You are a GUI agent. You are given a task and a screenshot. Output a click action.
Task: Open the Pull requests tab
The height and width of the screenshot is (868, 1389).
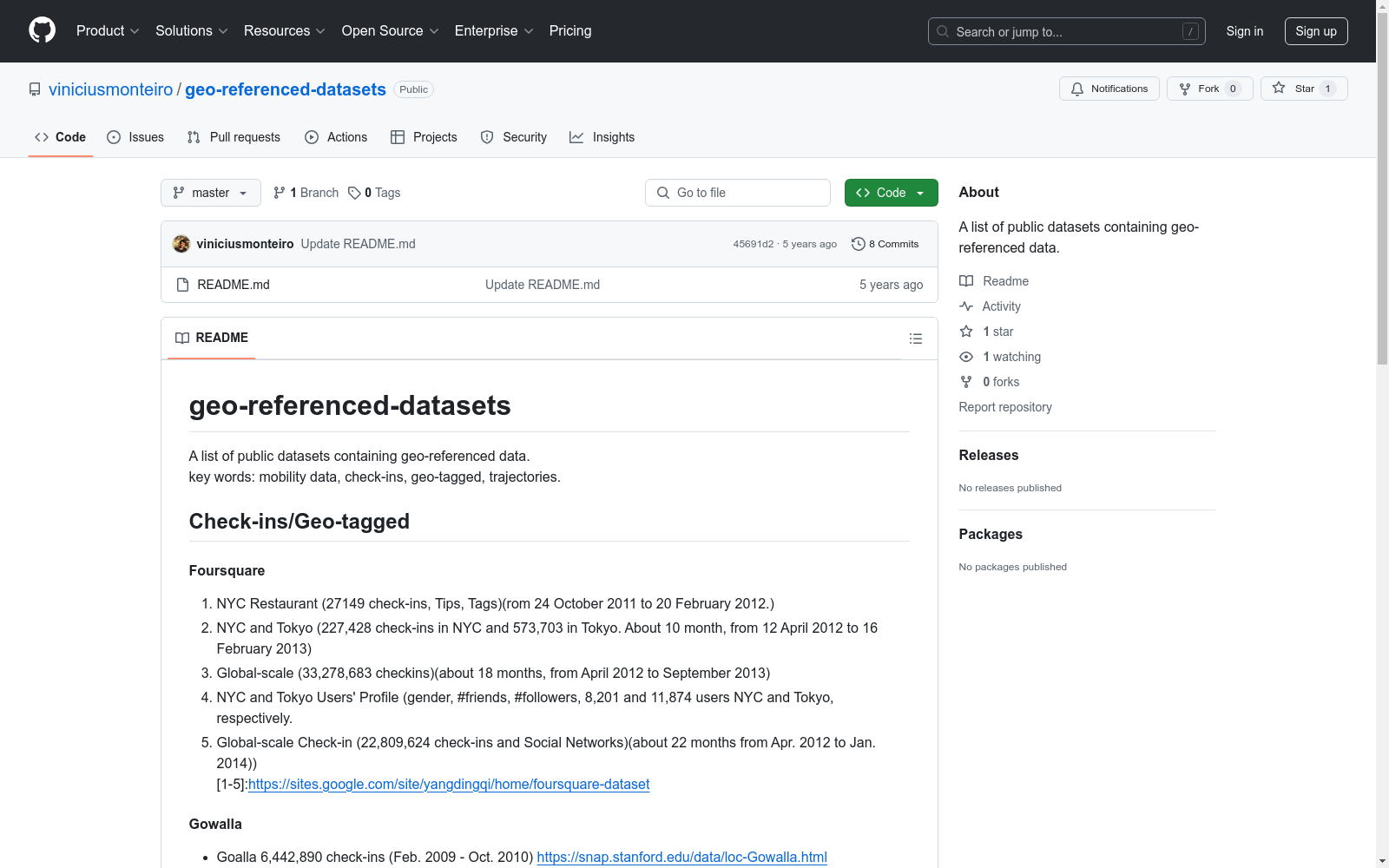click(234, 137)
